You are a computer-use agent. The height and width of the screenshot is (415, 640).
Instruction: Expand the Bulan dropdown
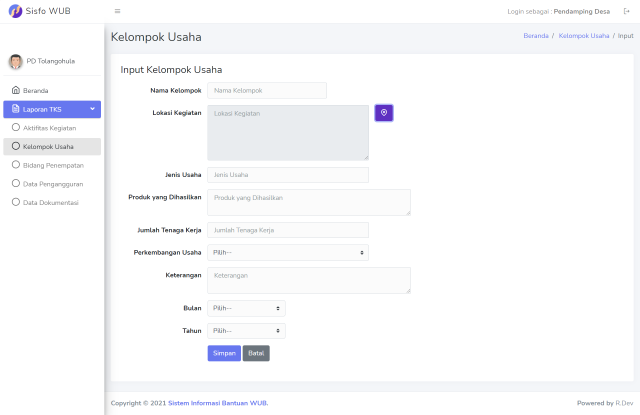tap(246, 309)
